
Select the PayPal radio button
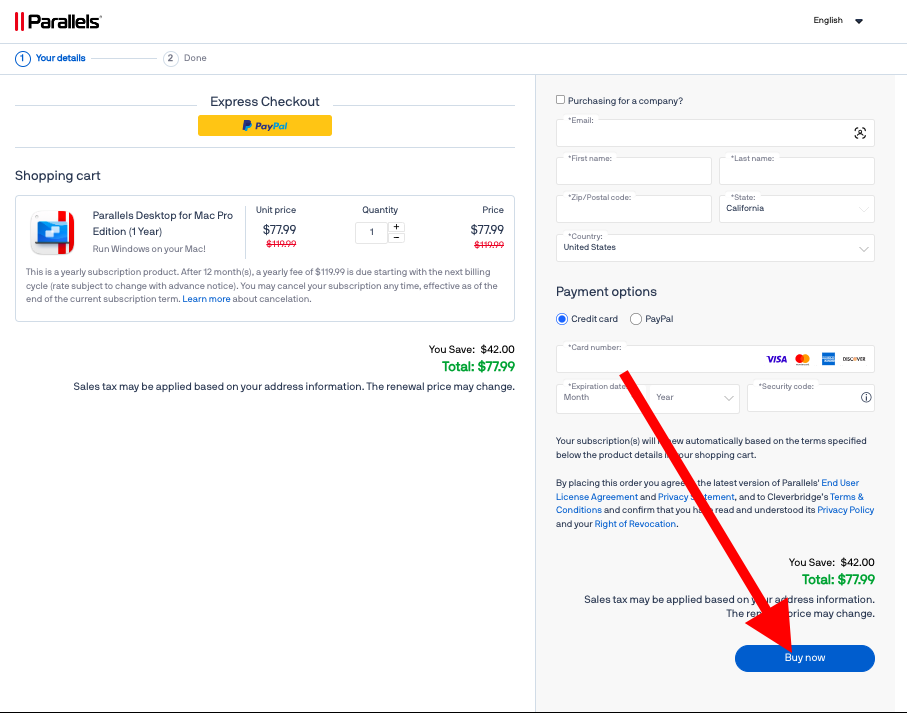[636, 319]
